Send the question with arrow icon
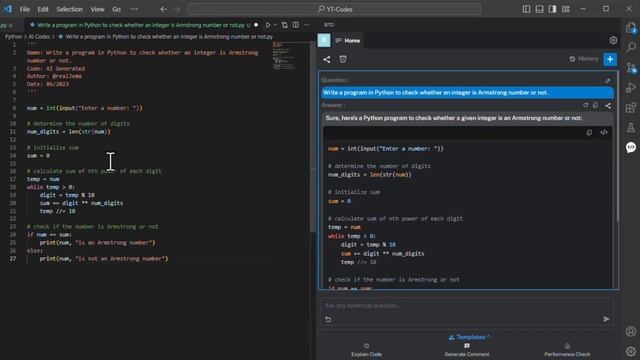The height and width of the screenshot is (360, 640). pyautogui.click(x=606, y=319)
